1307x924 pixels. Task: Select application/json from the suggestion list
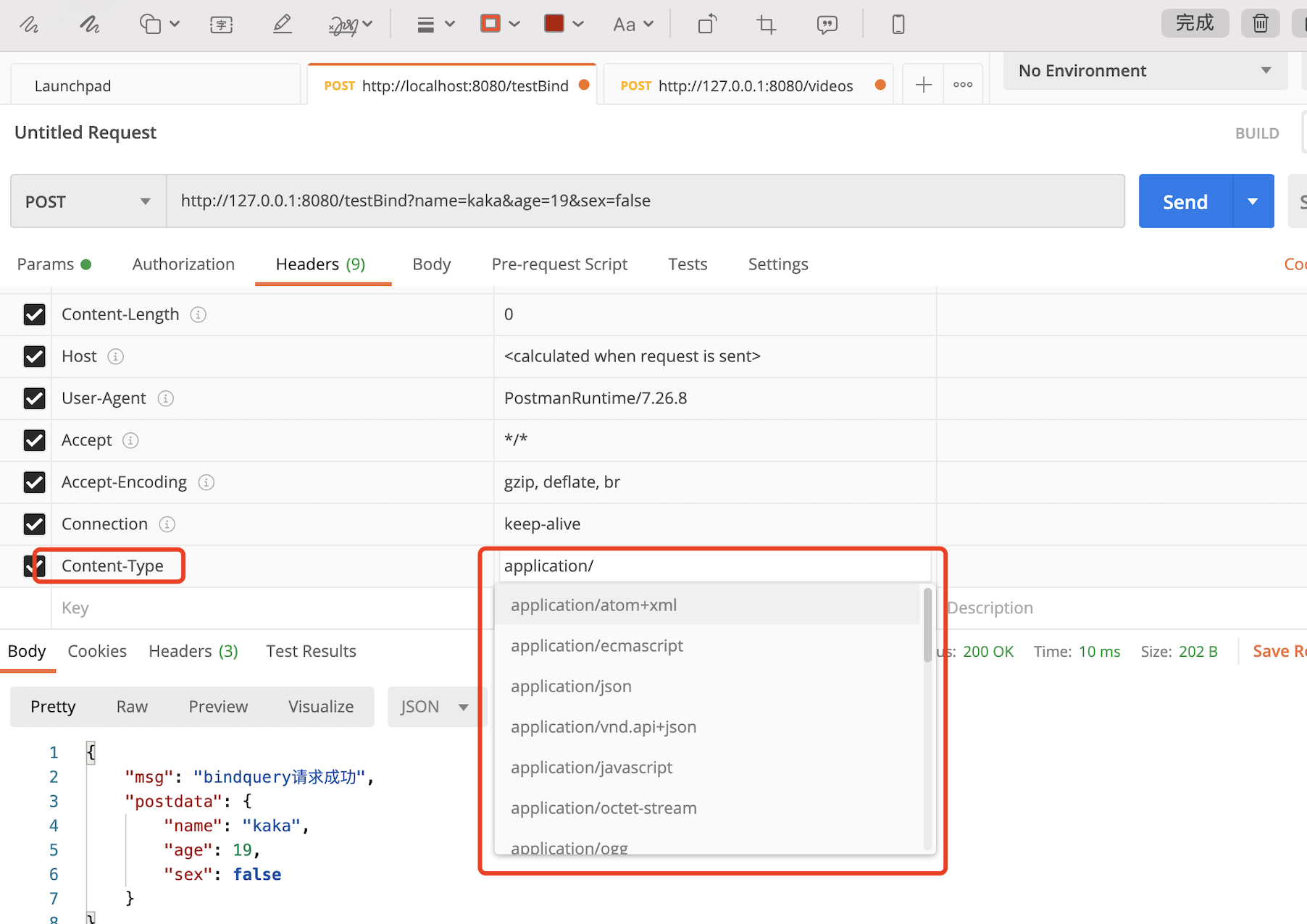coord(571,686)
